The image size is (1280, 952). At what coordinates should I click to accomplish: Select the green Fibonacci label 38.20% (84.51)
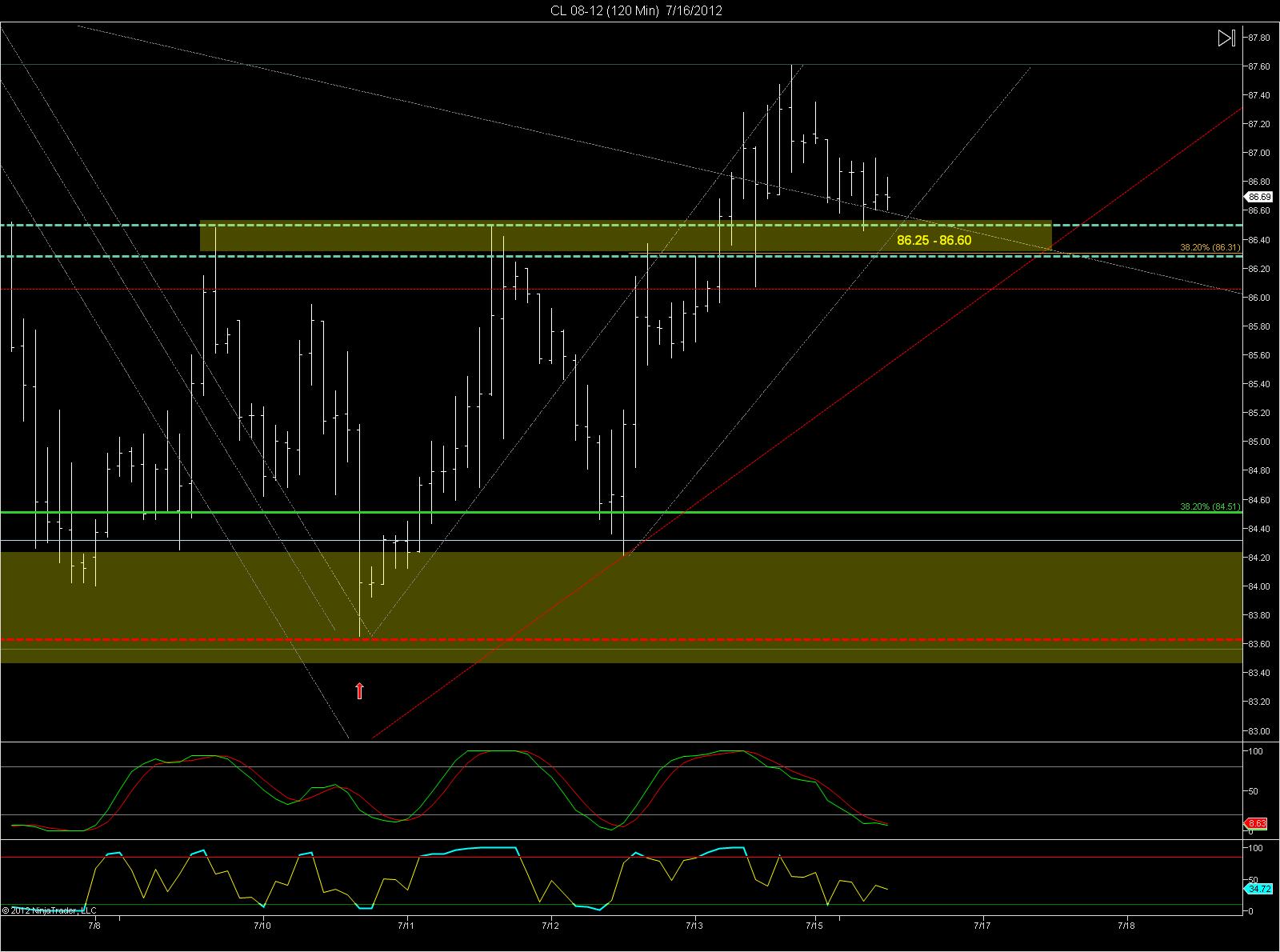point(1210,506)
